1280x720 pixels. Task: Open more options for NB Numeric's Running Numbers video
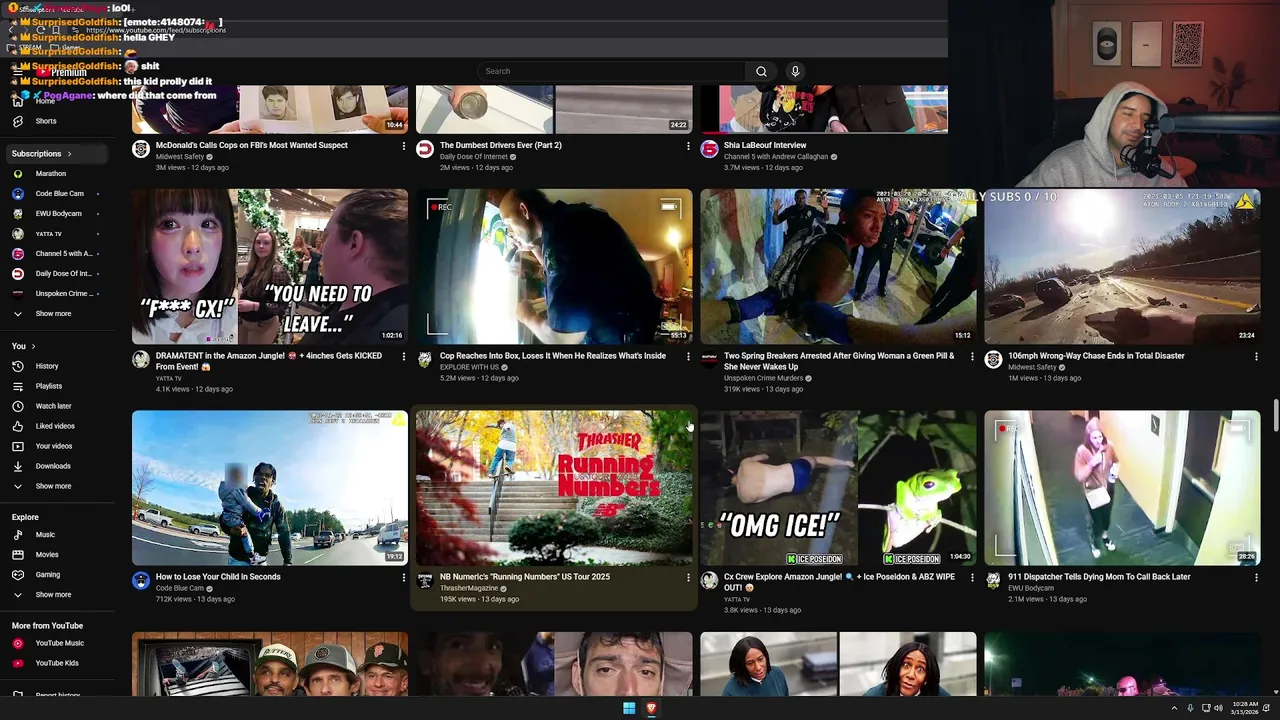(x=688, y=578)
